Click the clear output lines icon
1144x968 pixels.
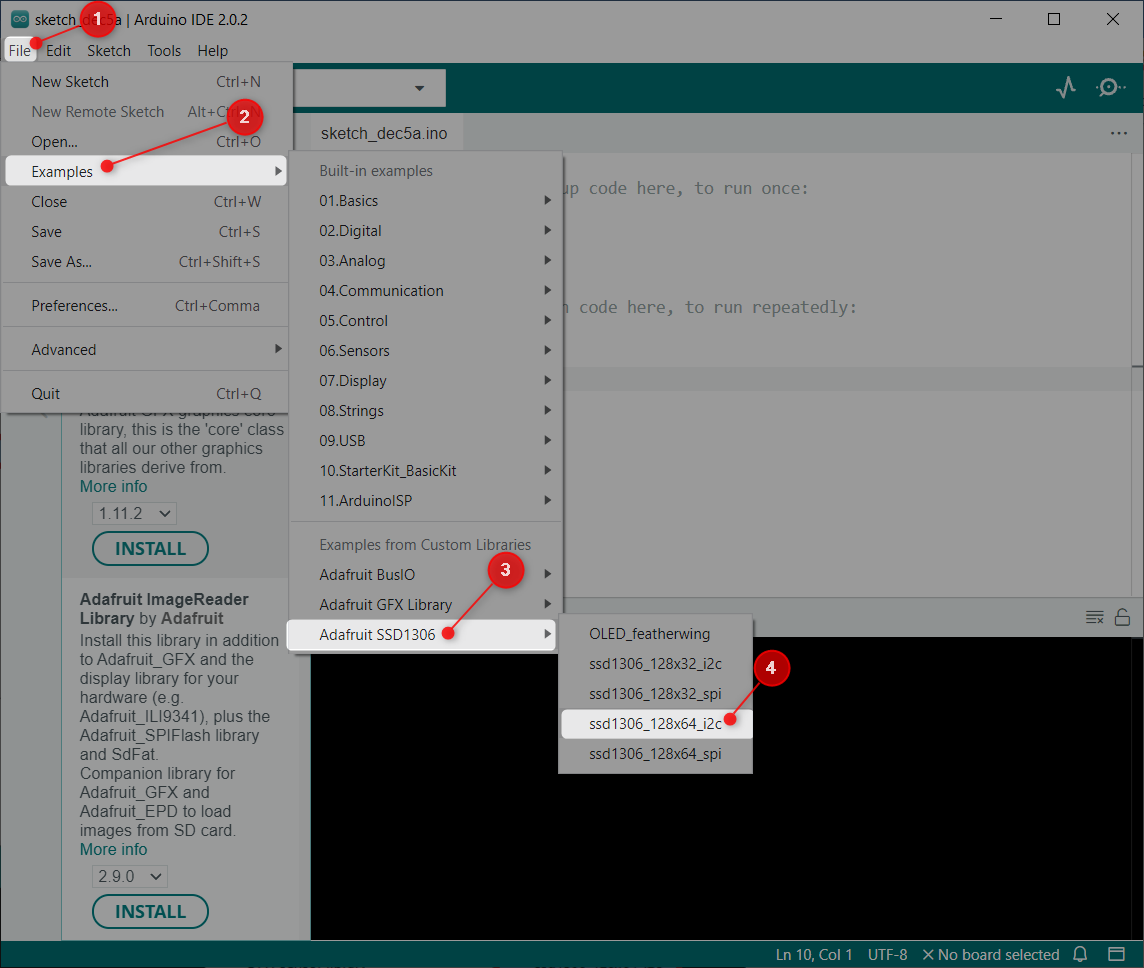coord(1094,617)
